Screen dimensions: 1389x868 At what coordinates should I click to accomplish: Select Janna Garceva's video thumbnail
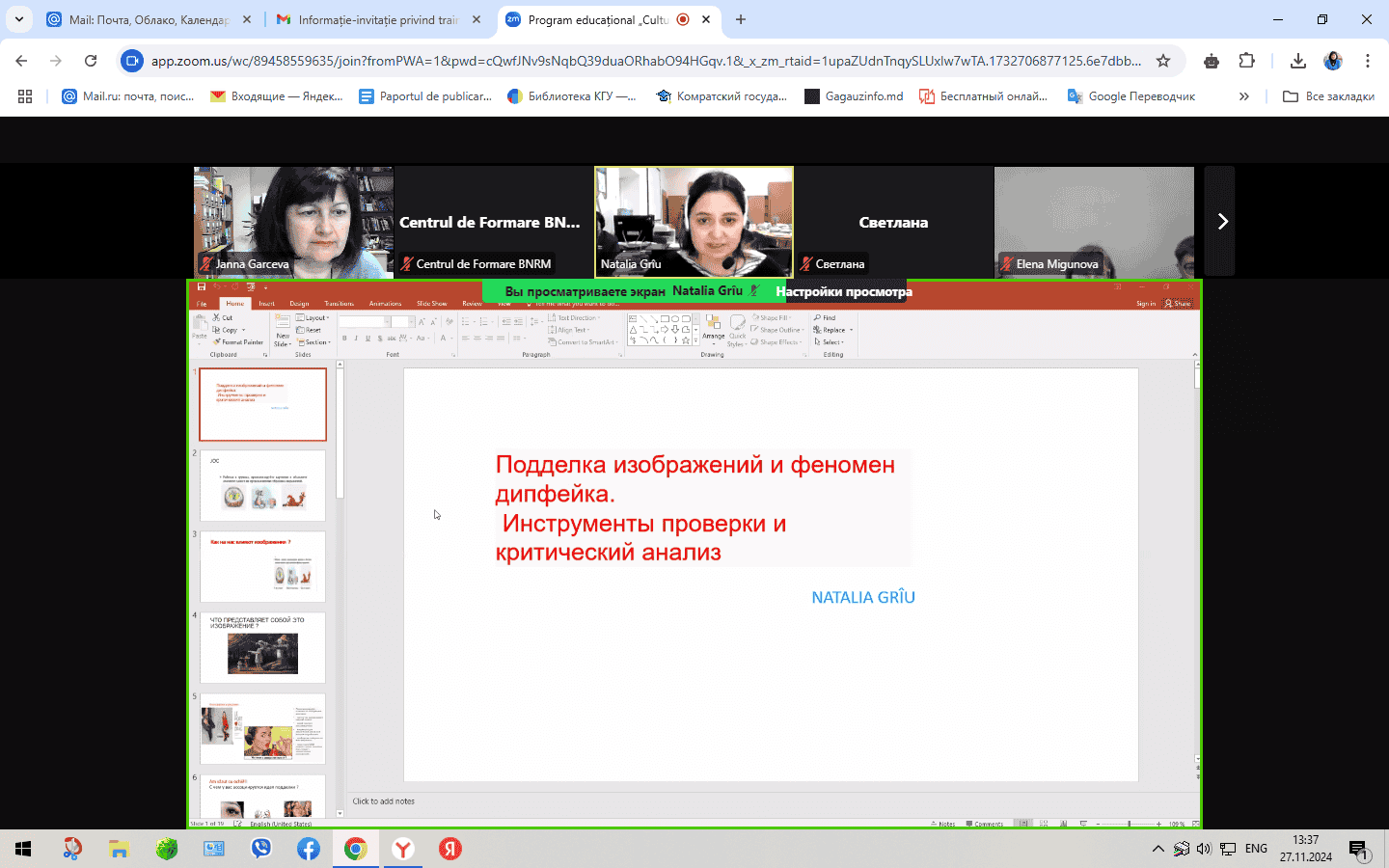[x=293, y=222]
